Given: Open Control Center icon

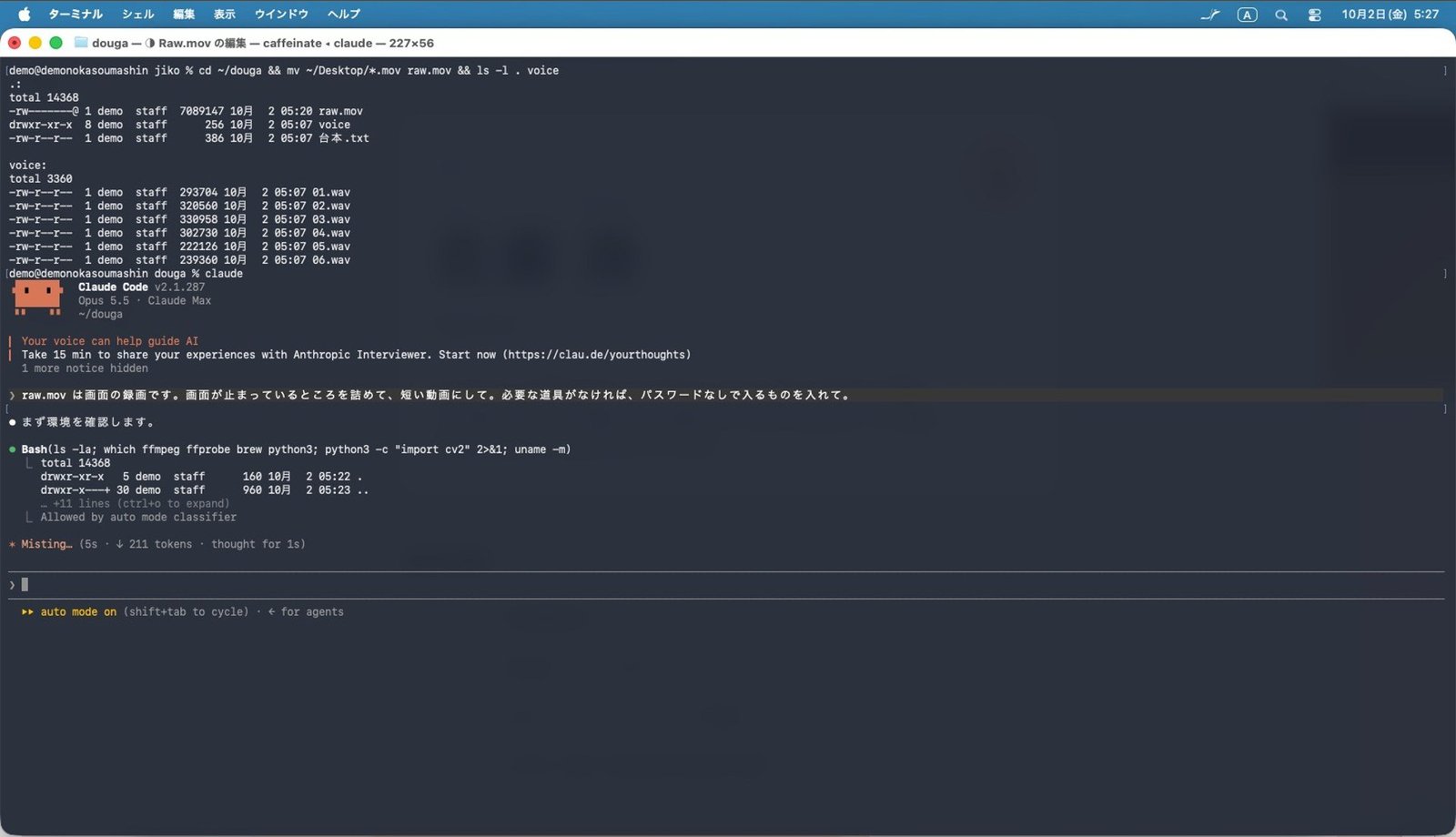Looking at the screenshot, I should coord(1314,15).
